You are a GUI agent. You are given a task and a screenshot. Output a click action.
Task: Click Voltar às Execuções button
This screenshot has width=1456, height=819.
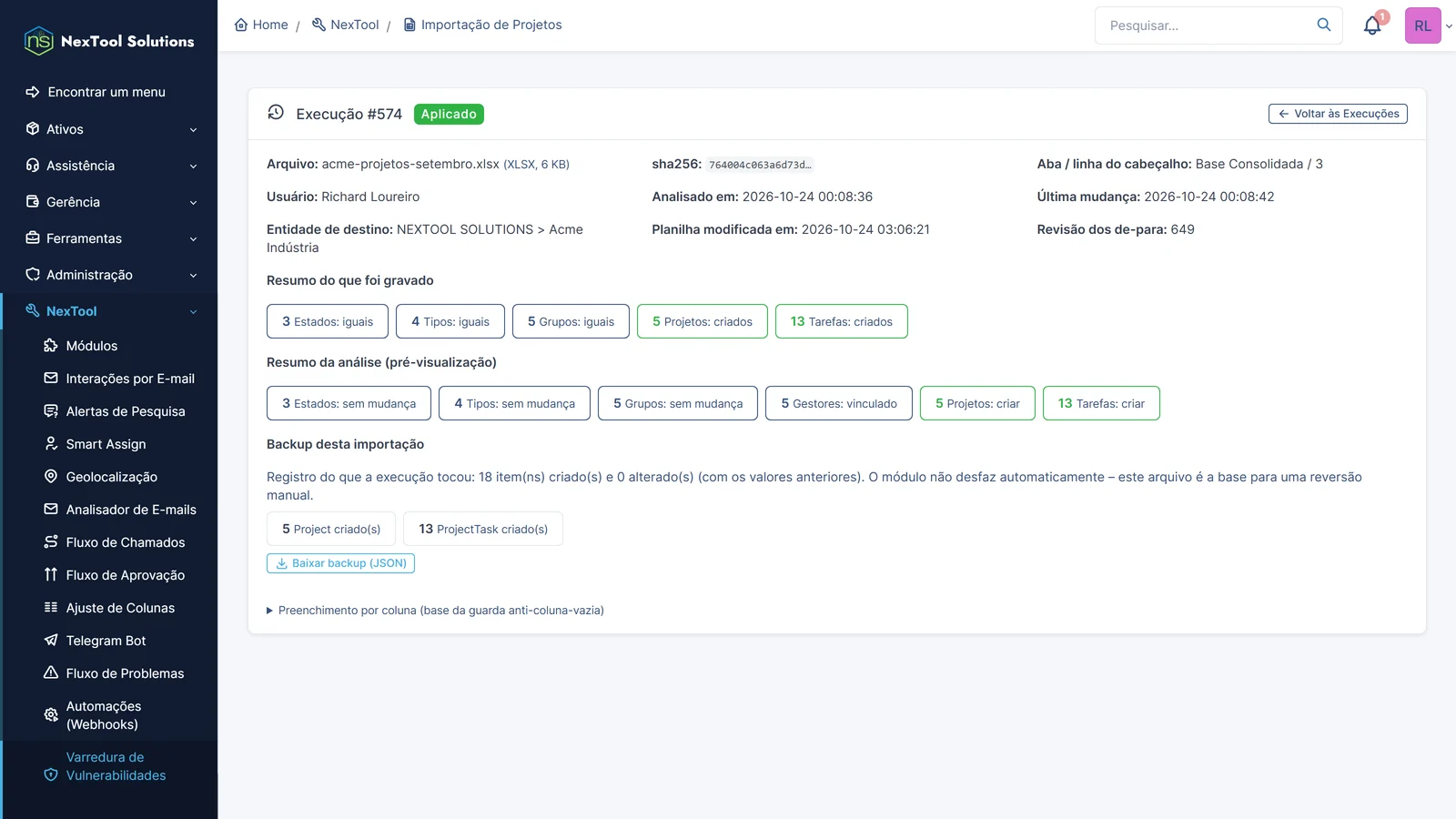(x=1338, y=114)
